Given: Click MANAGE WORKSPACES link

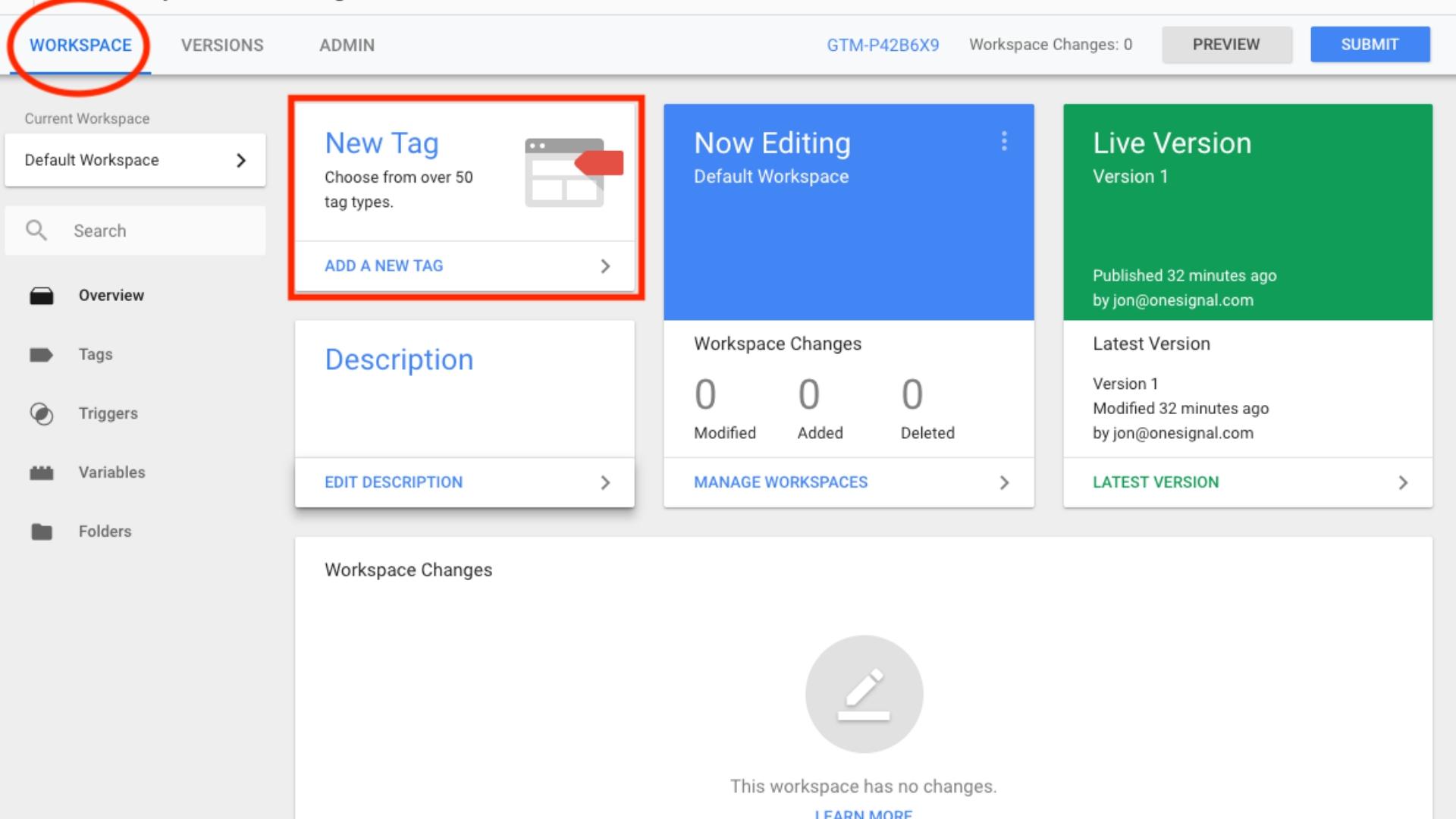Looking at the screenshot, I should tap(780, 482).
